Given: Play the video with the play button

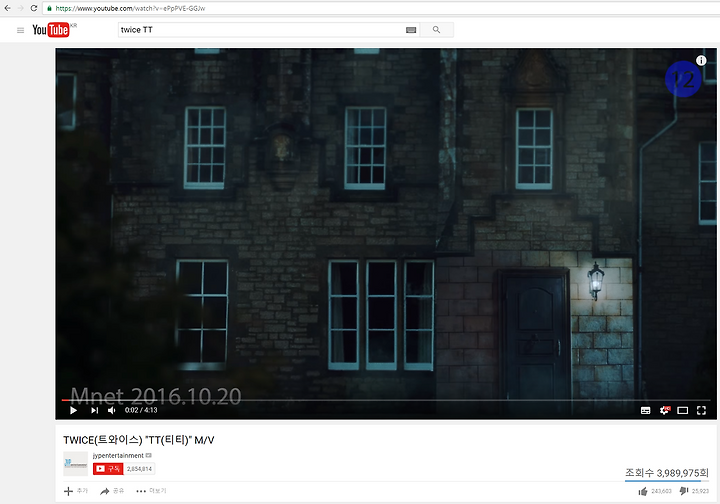Looking at the screenshot, I should tap(73, 410).
